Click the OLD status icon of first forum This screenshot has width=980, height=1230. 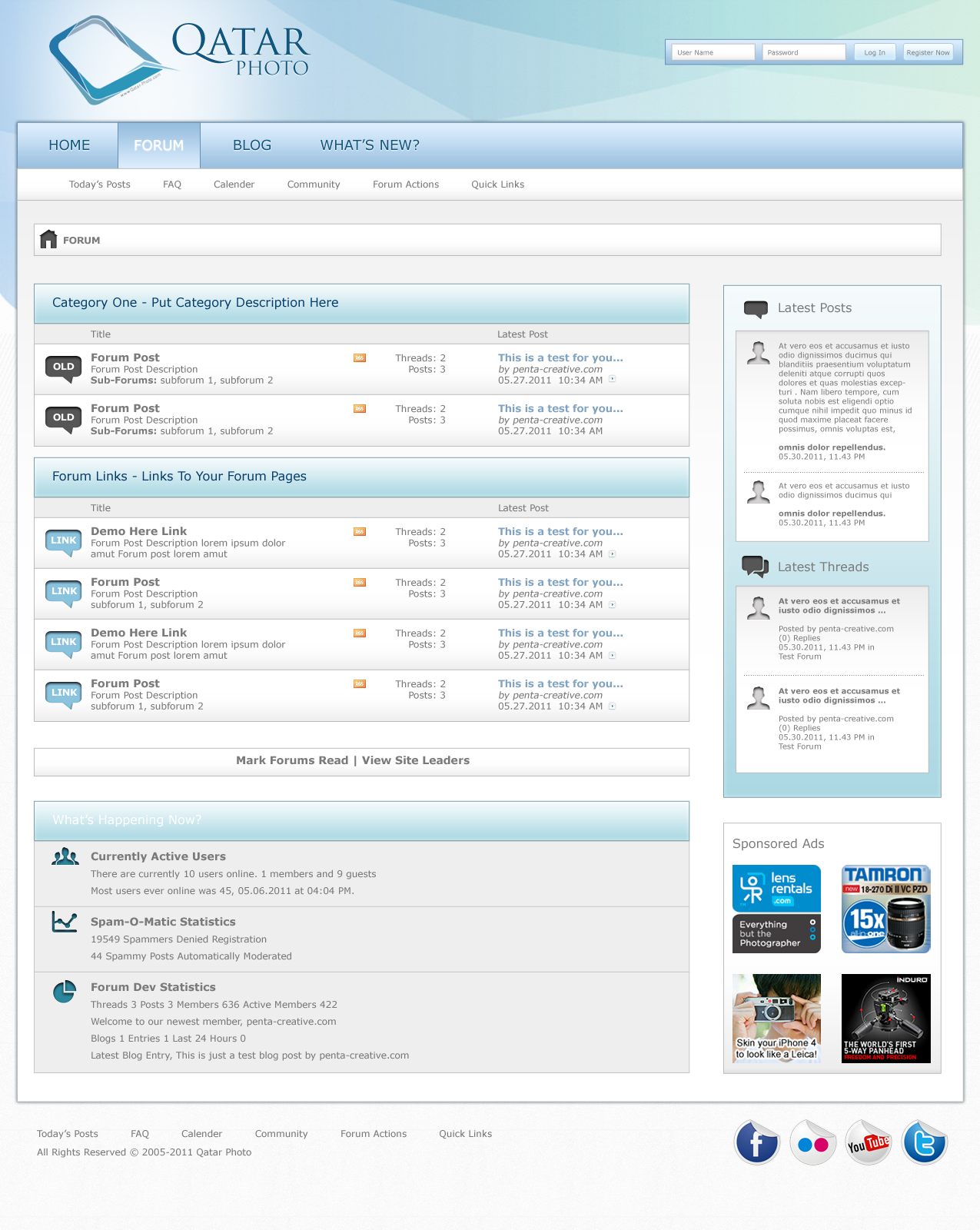coord(64,368)
